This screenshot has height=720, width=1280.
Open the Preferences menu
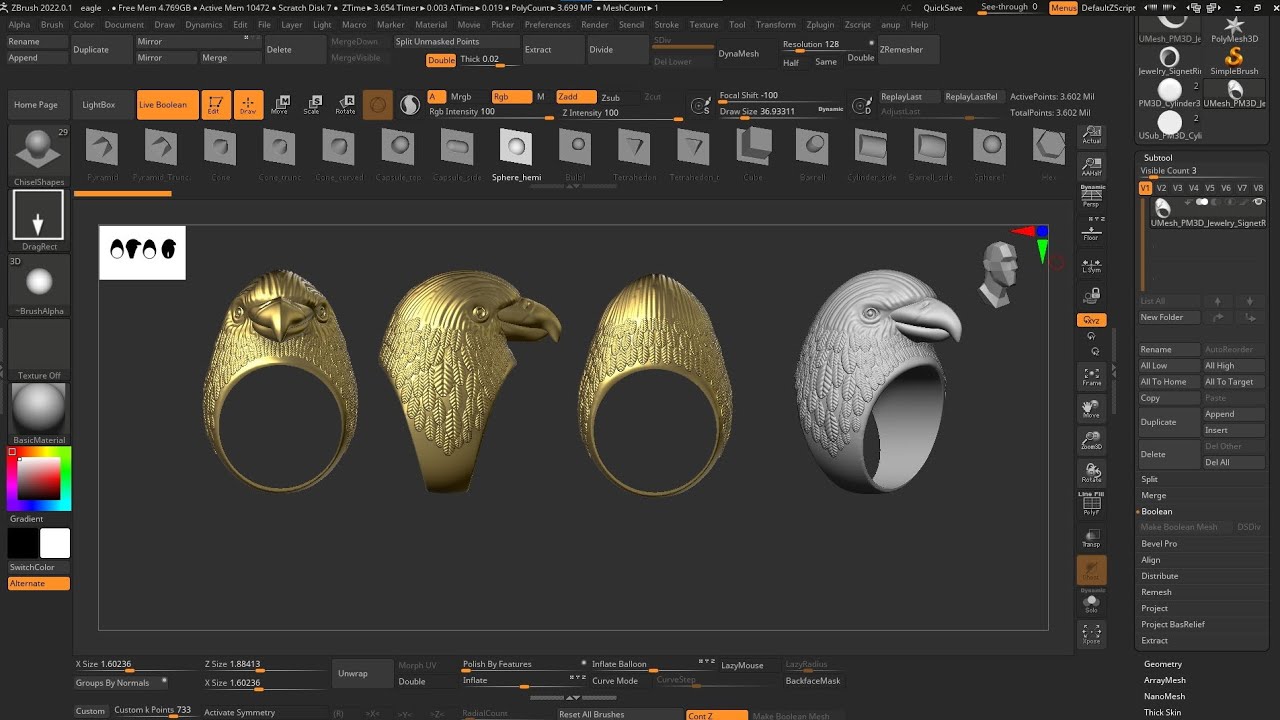pyautogui.click(x=547, y=25)
